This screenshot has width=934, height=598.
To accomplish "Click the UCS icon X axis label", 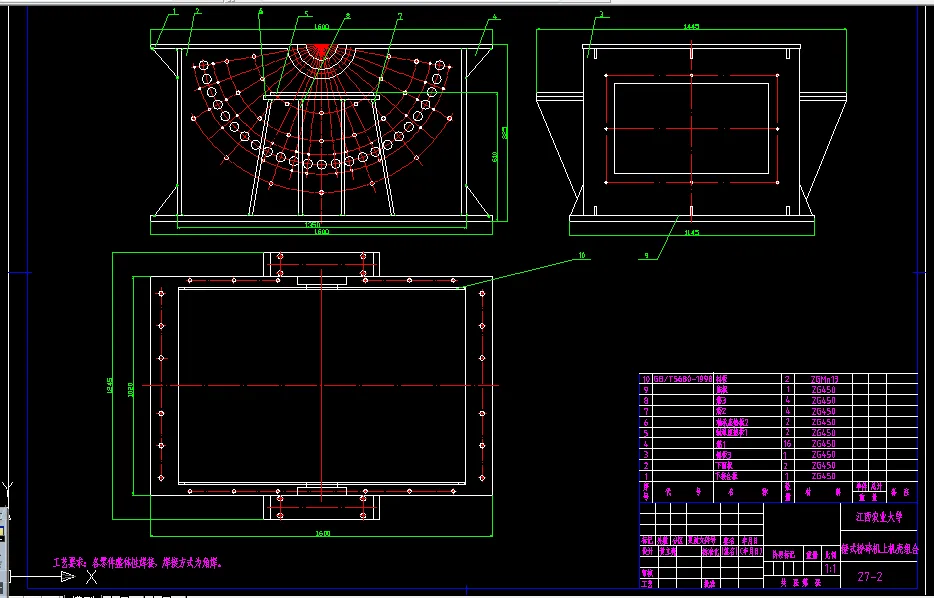I will coord(91,576).
